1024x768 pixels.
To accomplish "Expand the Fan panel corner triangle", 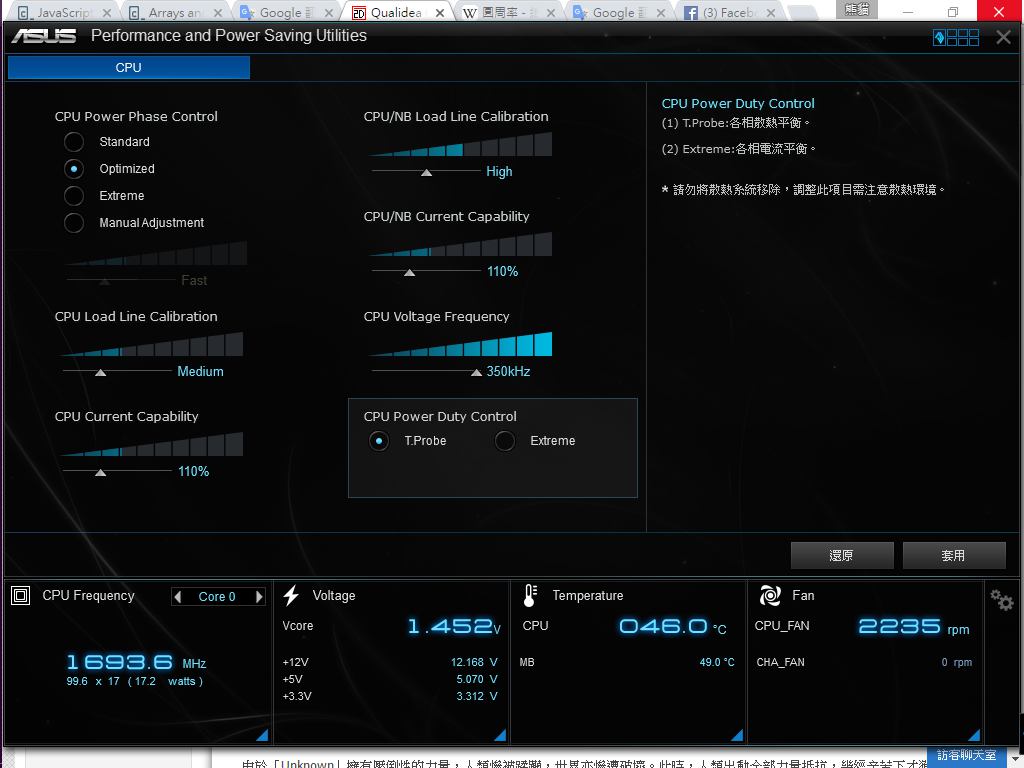I will (x=974, y=735).
